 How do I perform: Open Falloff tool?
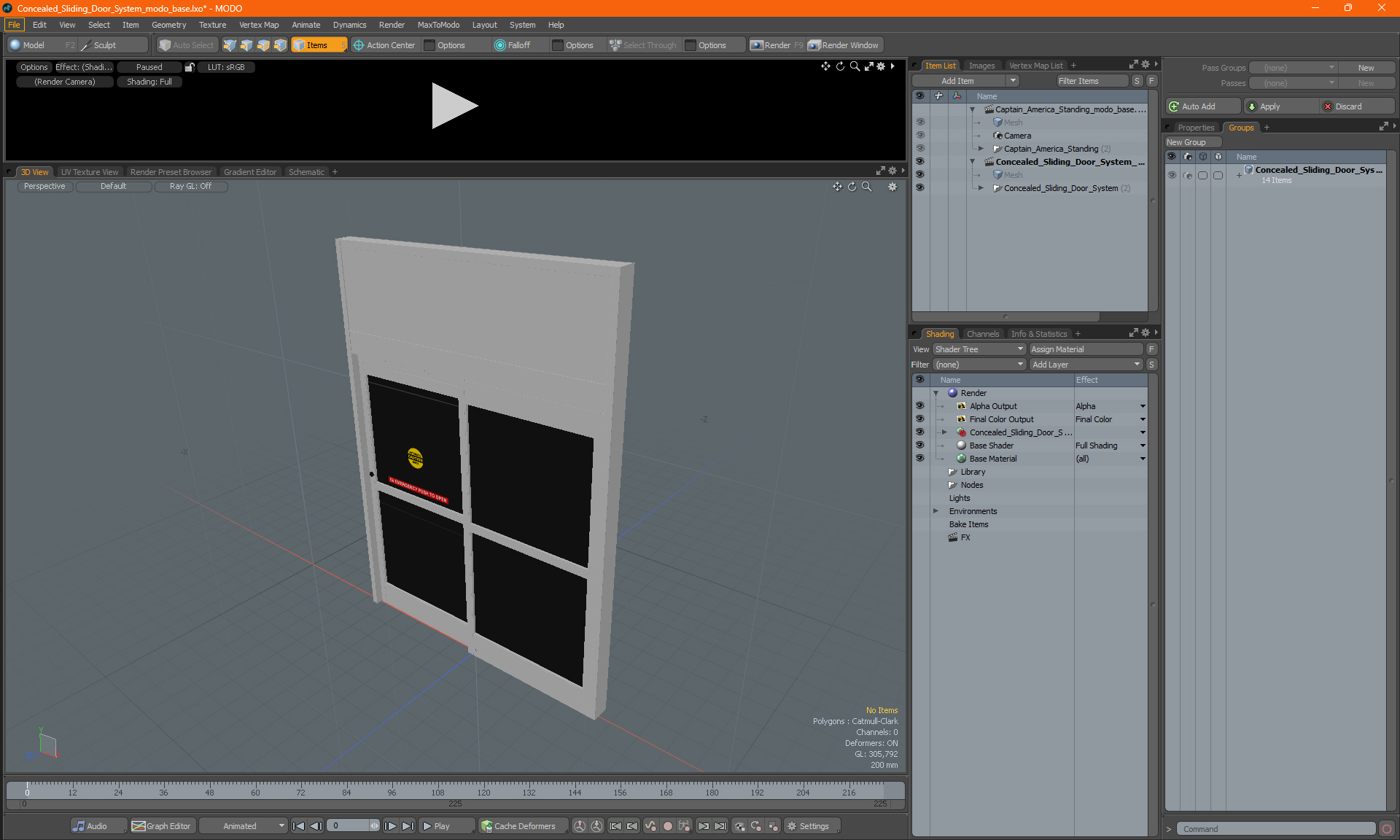coord(513,45)
